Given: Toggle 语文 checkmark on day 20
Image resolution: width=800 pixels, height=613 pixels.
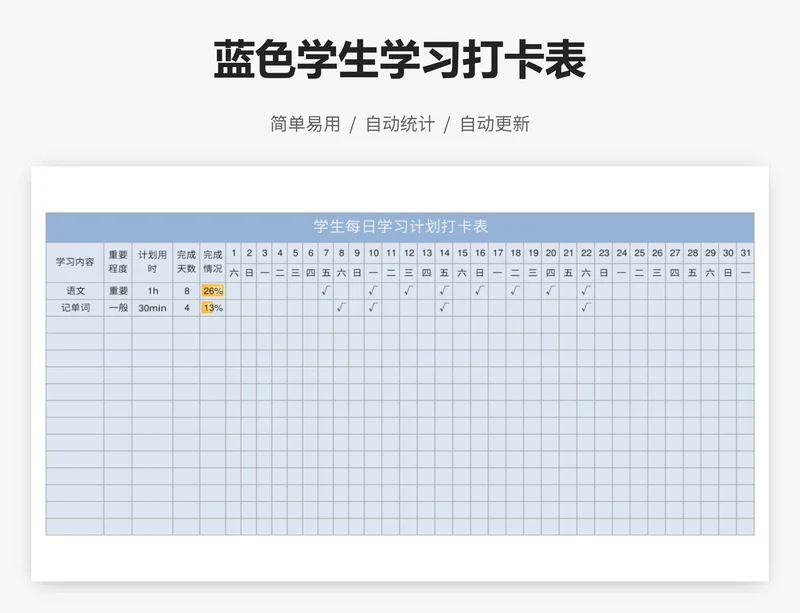Looking at the screenshot, I should pos(551,291).
